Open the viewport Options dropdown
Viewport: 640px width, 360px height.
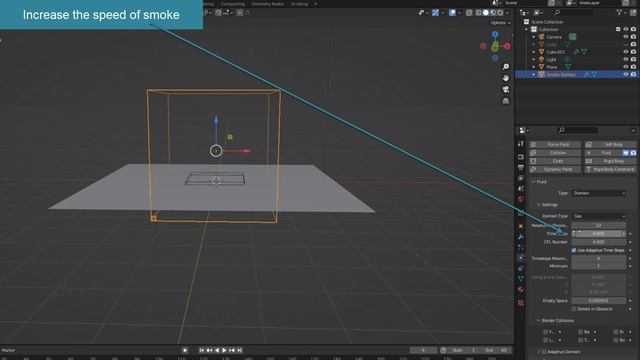(x=500, y=23)
